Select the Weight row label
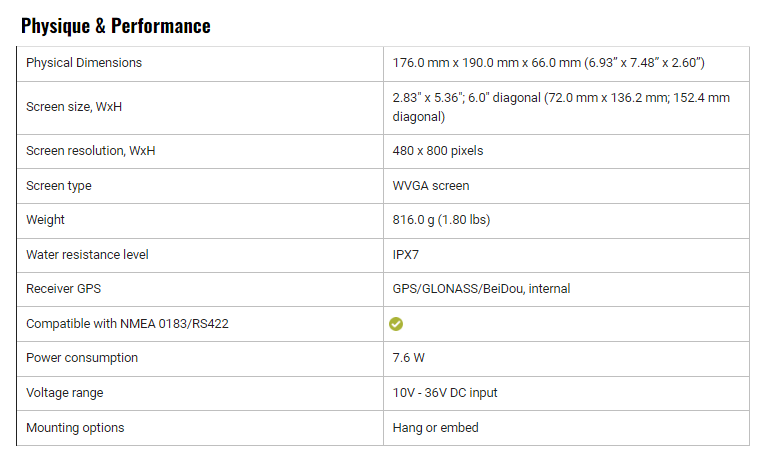This screenshot has width=765, height=471. click(45, 220)
